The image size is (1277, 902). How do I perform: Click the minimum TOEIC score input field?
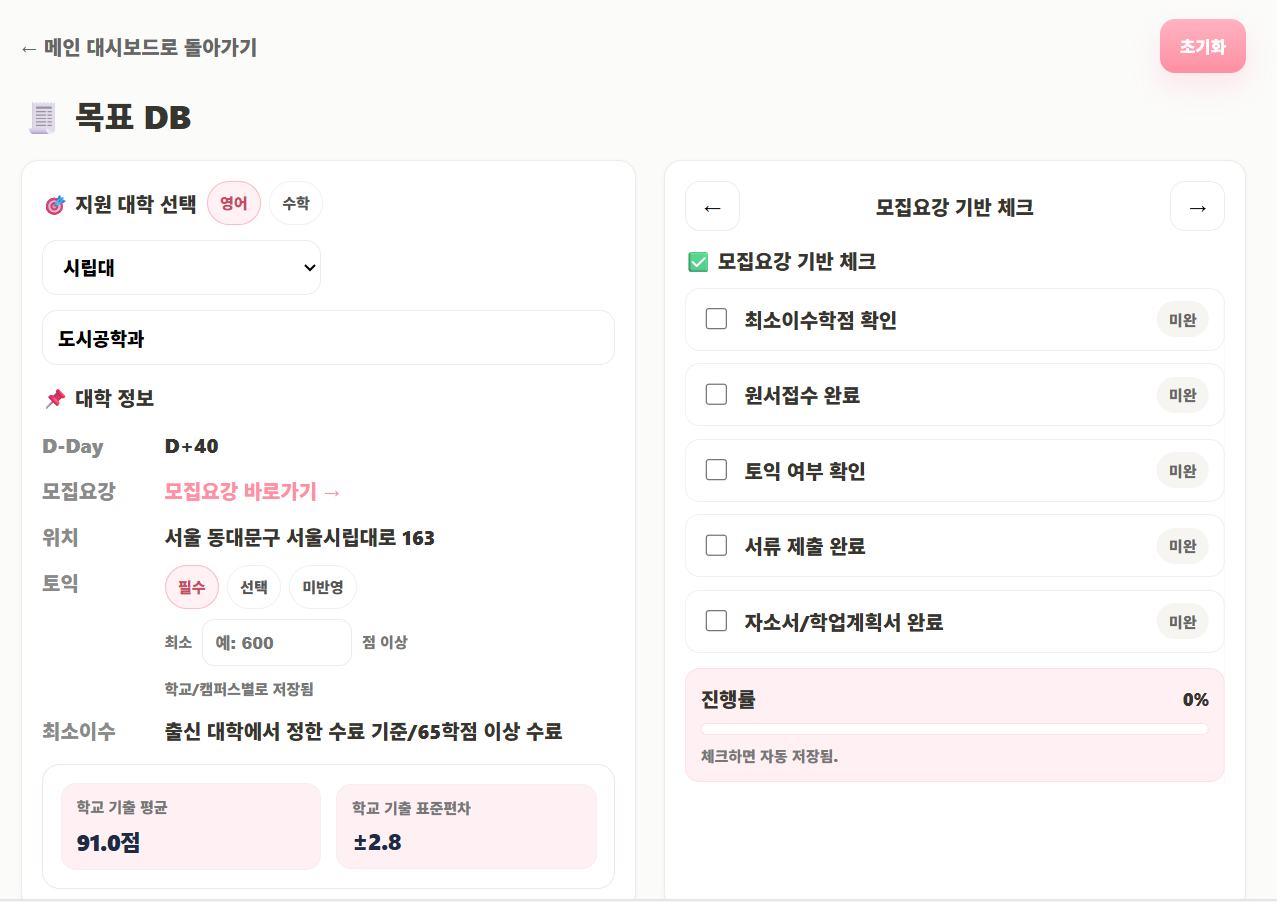point(277,643)
